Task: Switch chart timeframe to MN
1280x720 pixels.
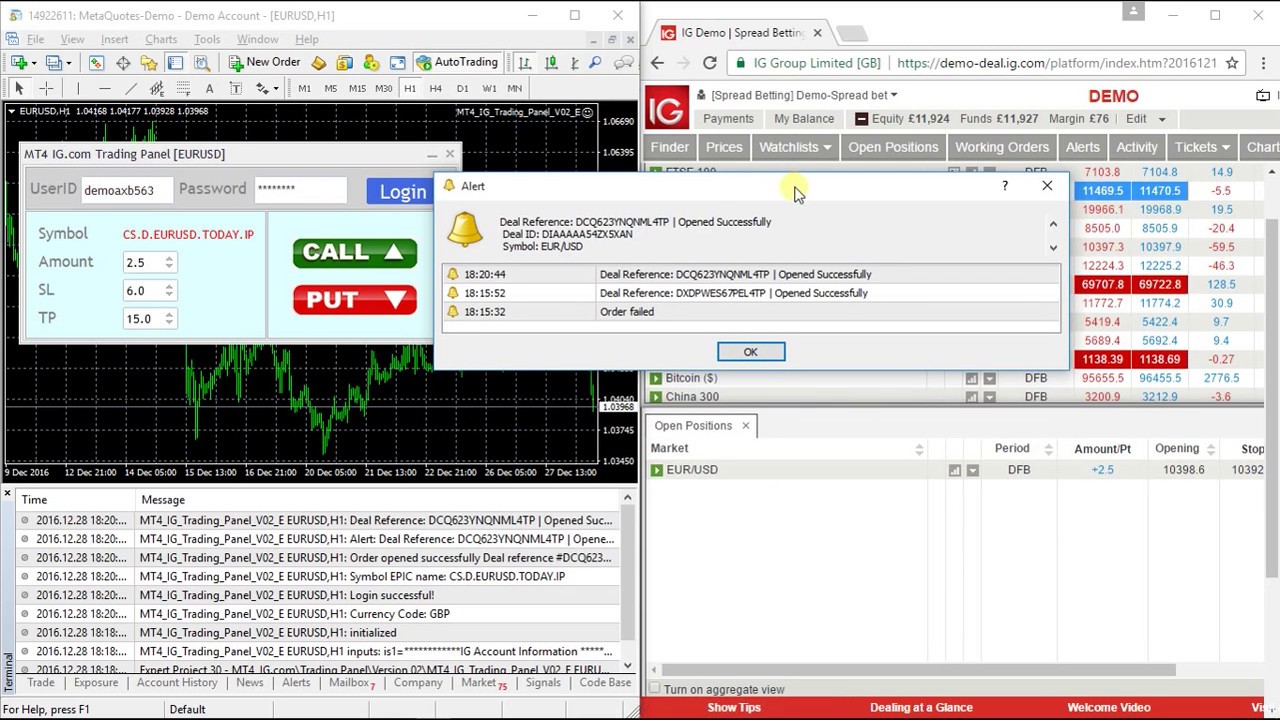Action: pos(514,88)
